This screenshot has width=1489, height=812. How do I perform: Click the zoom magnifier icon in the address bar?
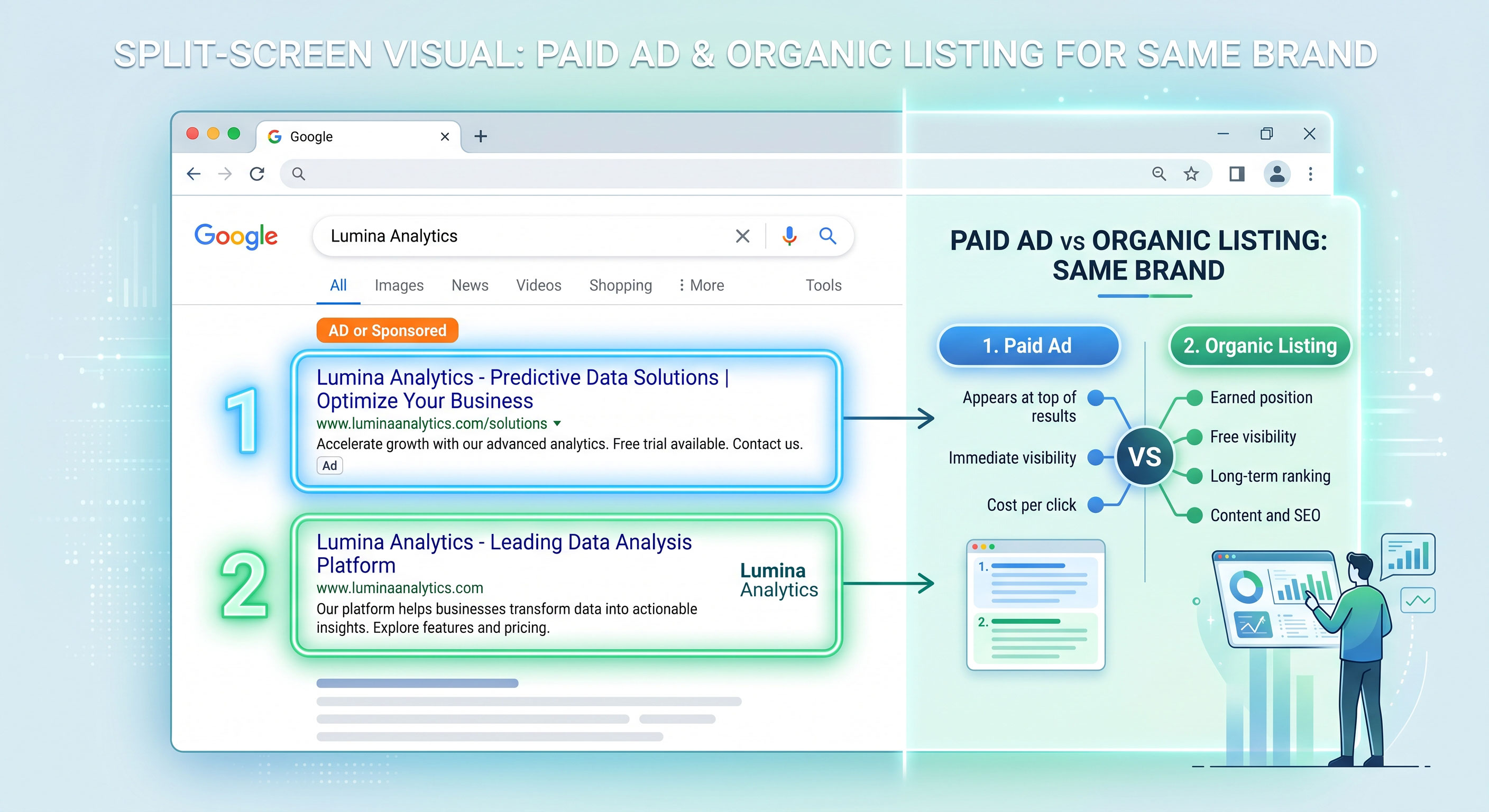click(1159, 173)
